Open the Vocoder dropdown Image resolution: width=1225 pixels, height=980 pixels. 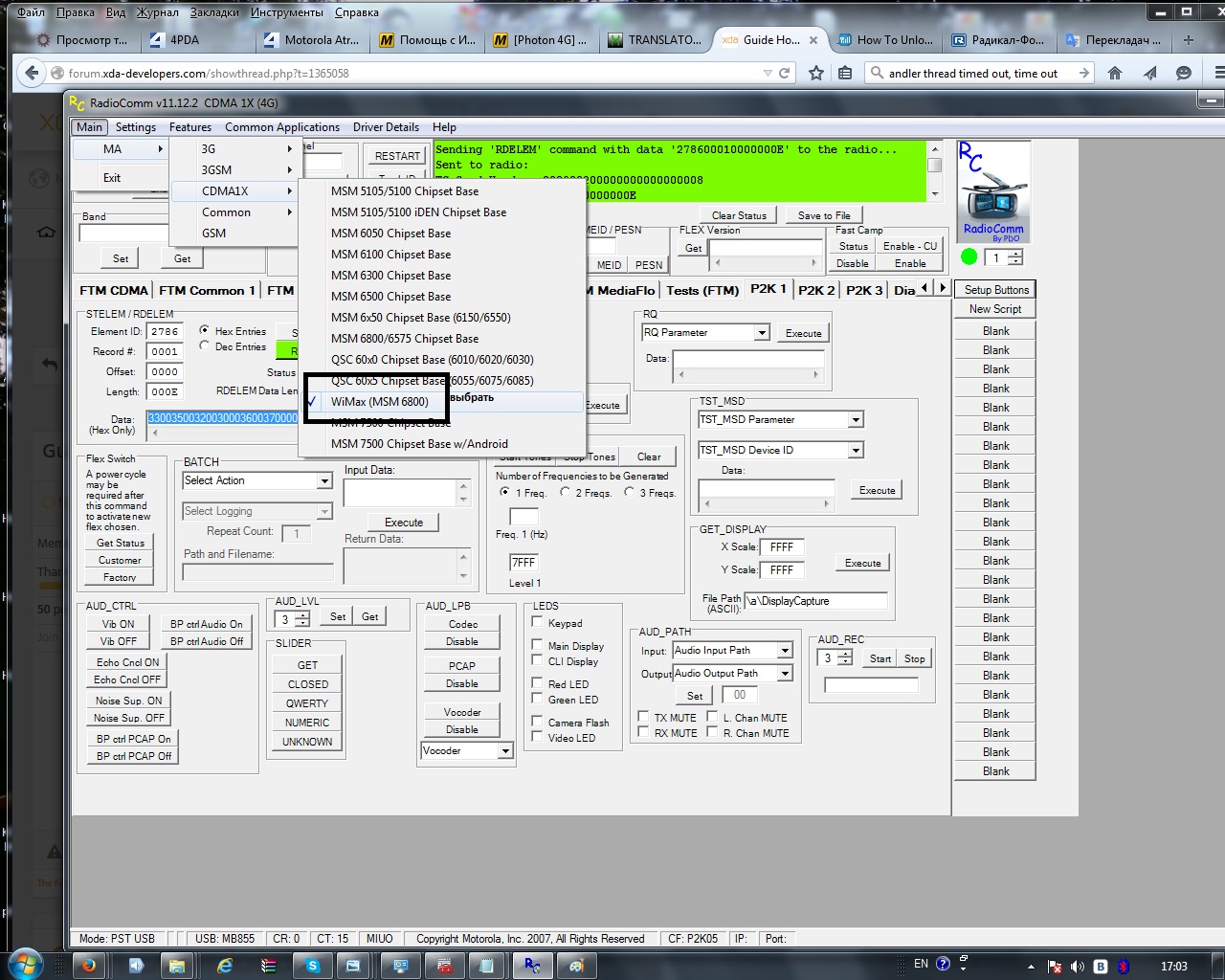click(504, 751)
